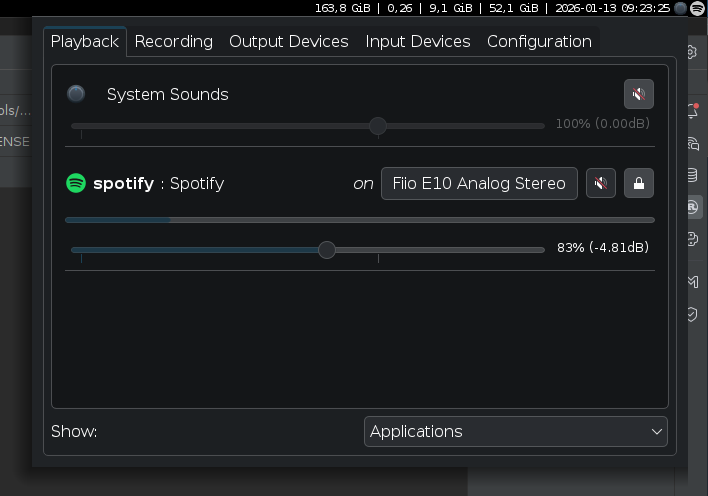Click the gear icon in the right sidebar
The image size is (708, 496).
(x=691, y=52)
